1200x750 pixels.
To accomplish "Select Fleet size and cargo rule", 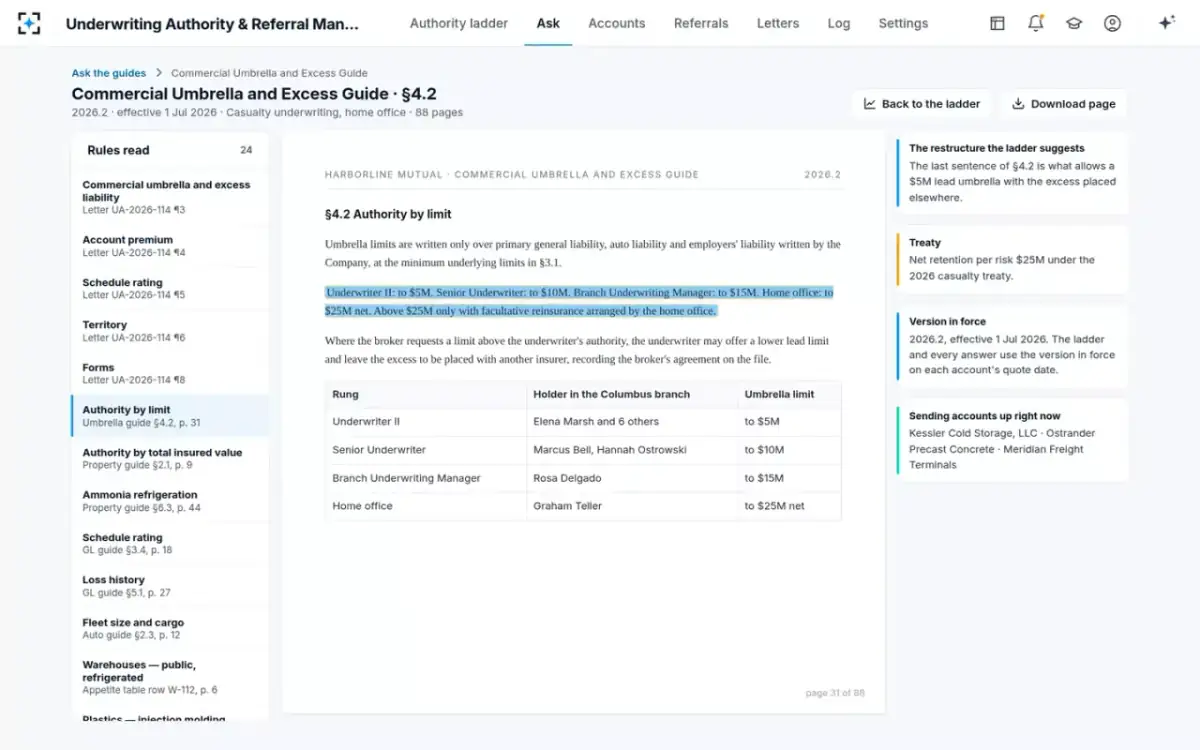I will point(169,629).
